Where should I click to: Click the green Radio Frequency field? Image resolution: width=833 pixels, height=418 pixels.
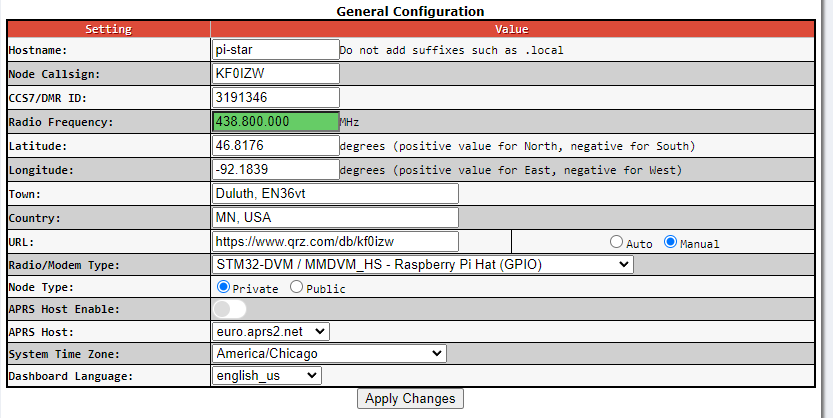tap(276, 121)
